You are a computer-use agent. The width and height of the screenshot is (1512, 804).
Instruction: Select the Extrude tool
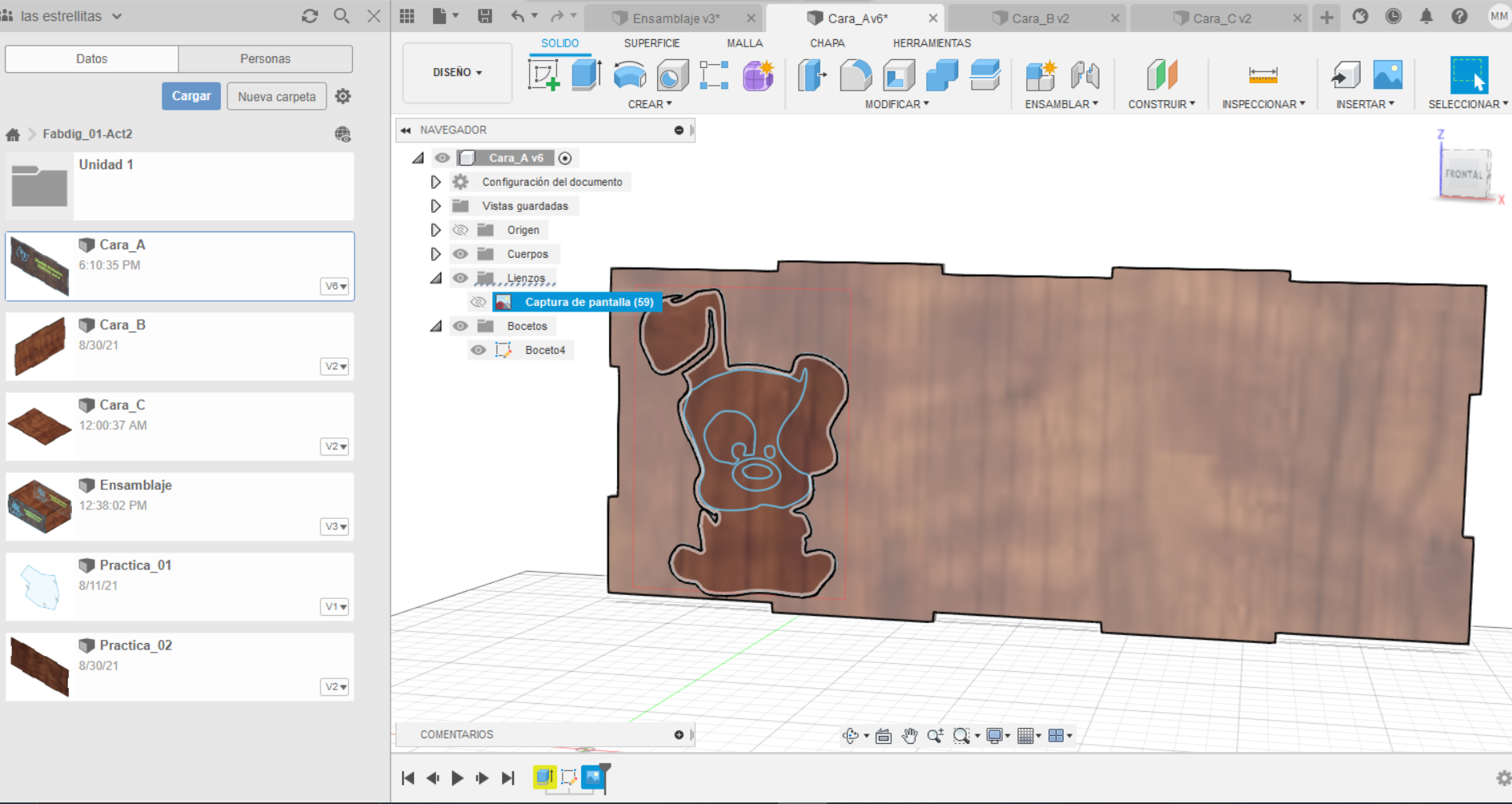tap(587, 74)
